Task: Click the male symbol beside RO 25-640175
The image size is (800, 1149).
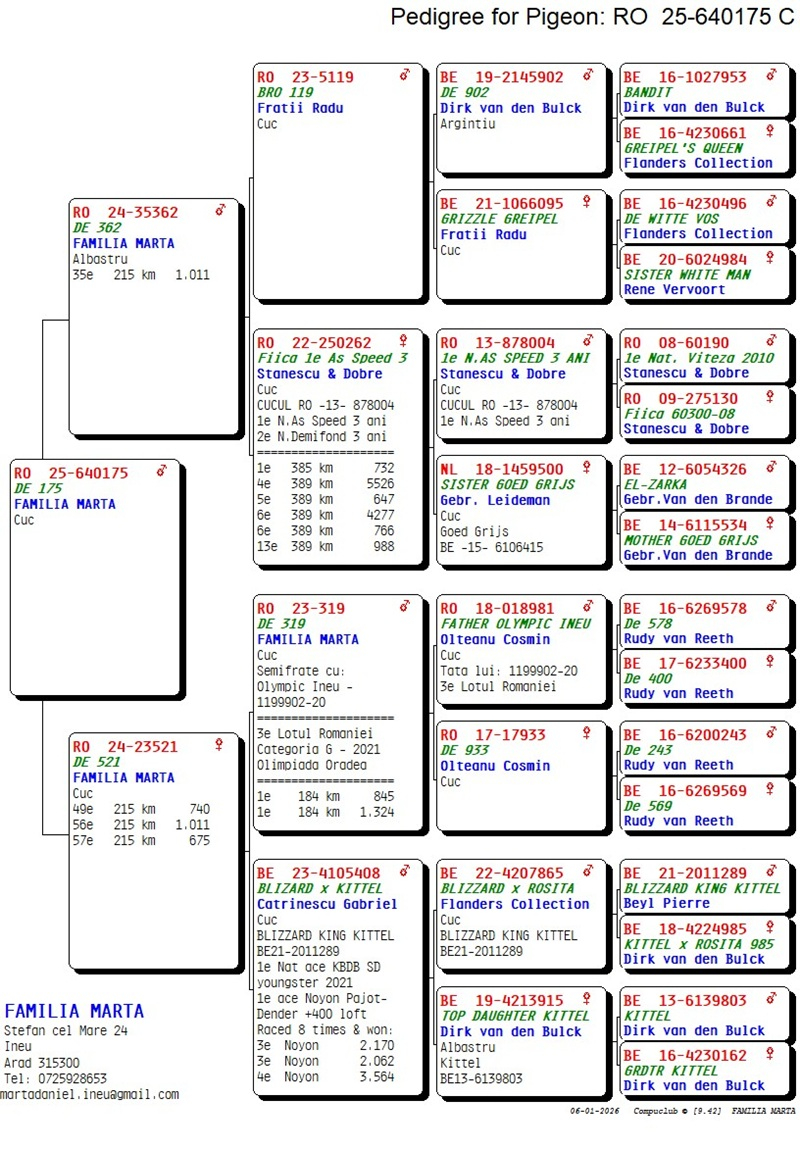Action: coord(161,472)
